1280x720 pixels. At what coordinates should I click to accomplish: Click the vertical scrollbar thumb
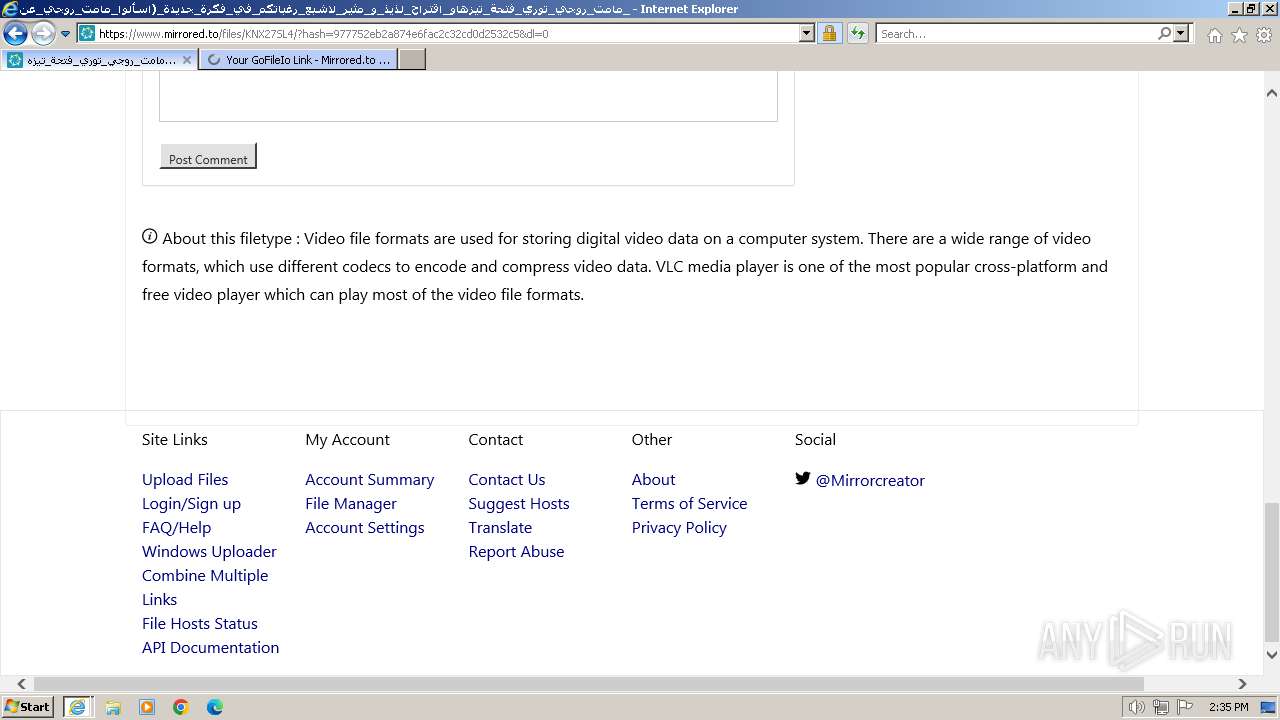pyautogui.click(x=1271, y=571)
